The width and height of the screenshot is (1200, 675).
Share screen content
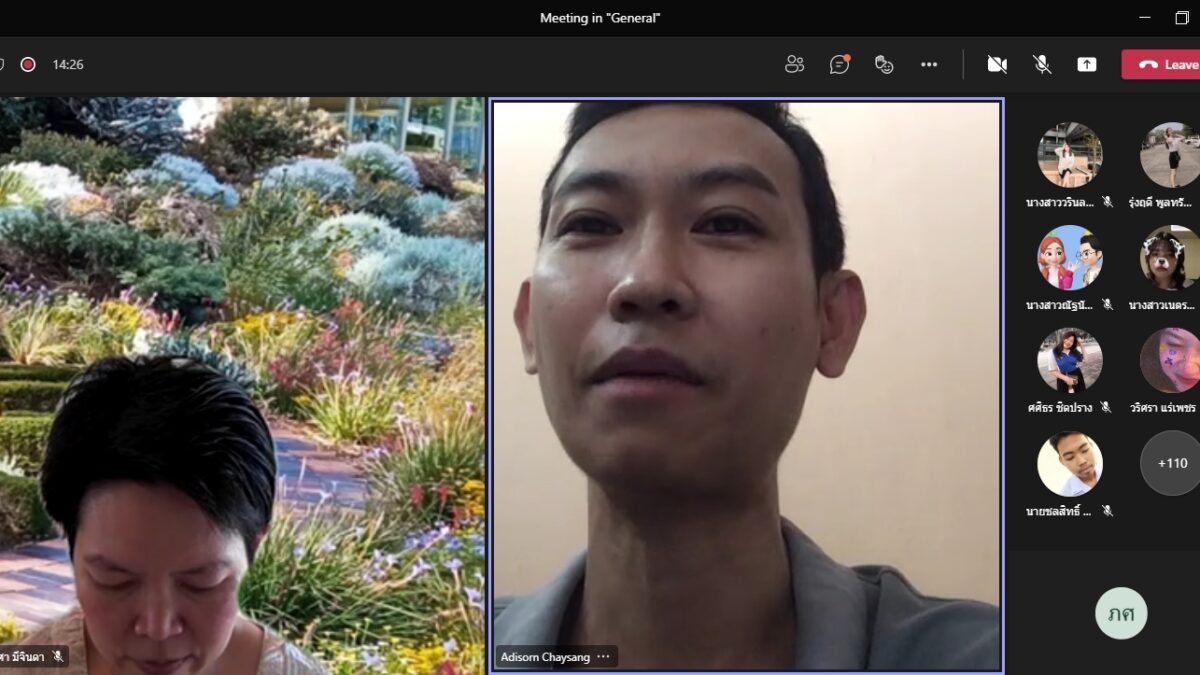click(1087, 64)
